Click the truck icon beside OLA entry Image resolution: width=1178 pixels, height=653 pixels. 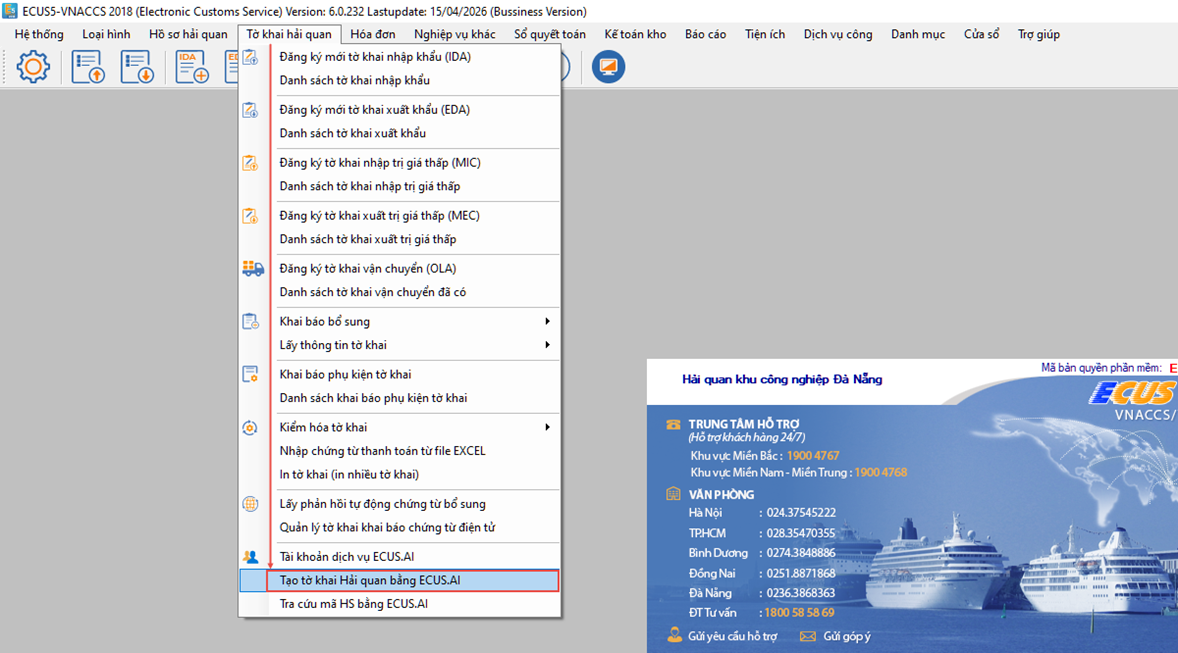(252, 269)
